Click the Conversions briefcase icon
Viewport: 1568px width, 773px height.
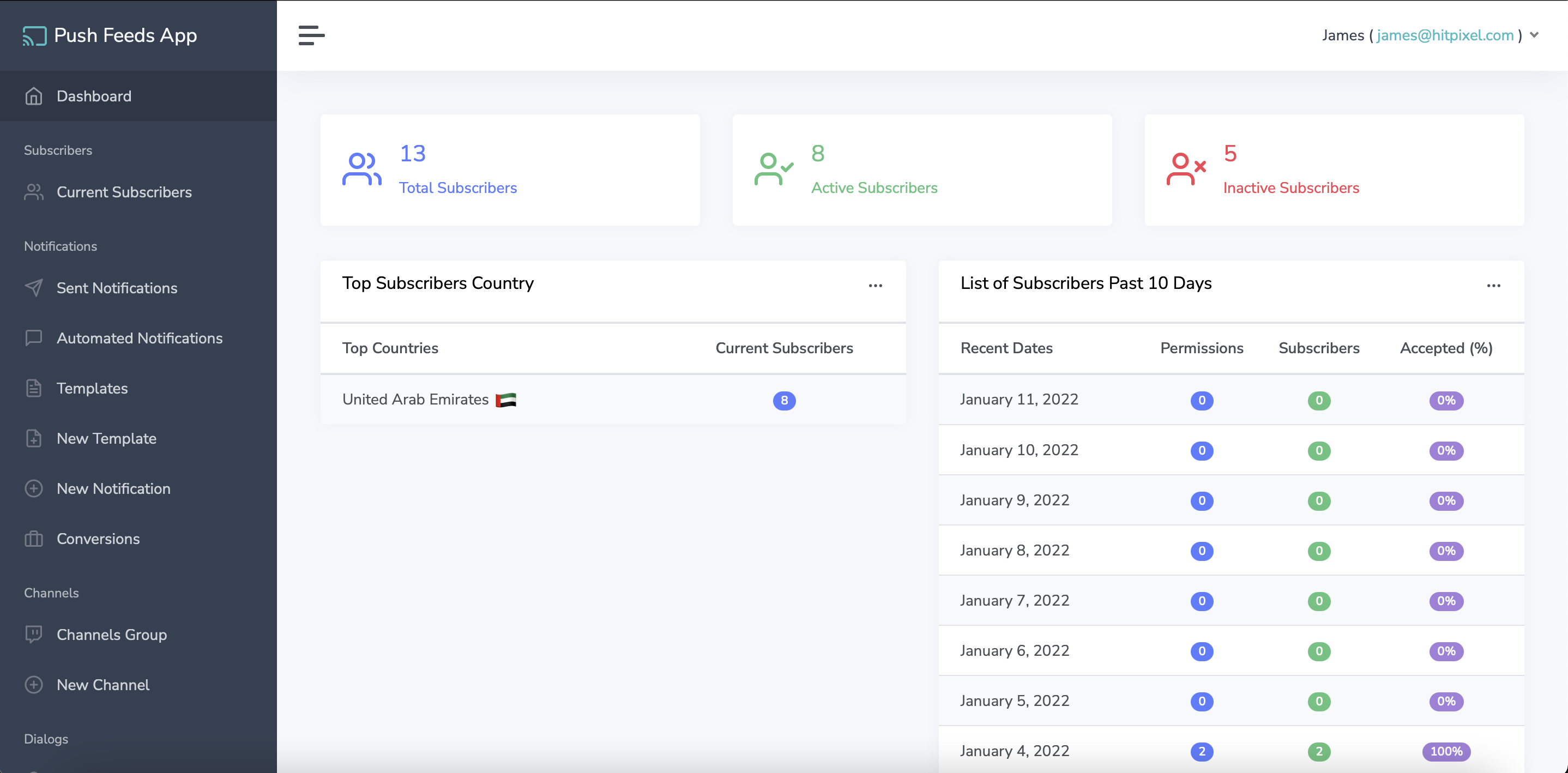tap(33, 539)
